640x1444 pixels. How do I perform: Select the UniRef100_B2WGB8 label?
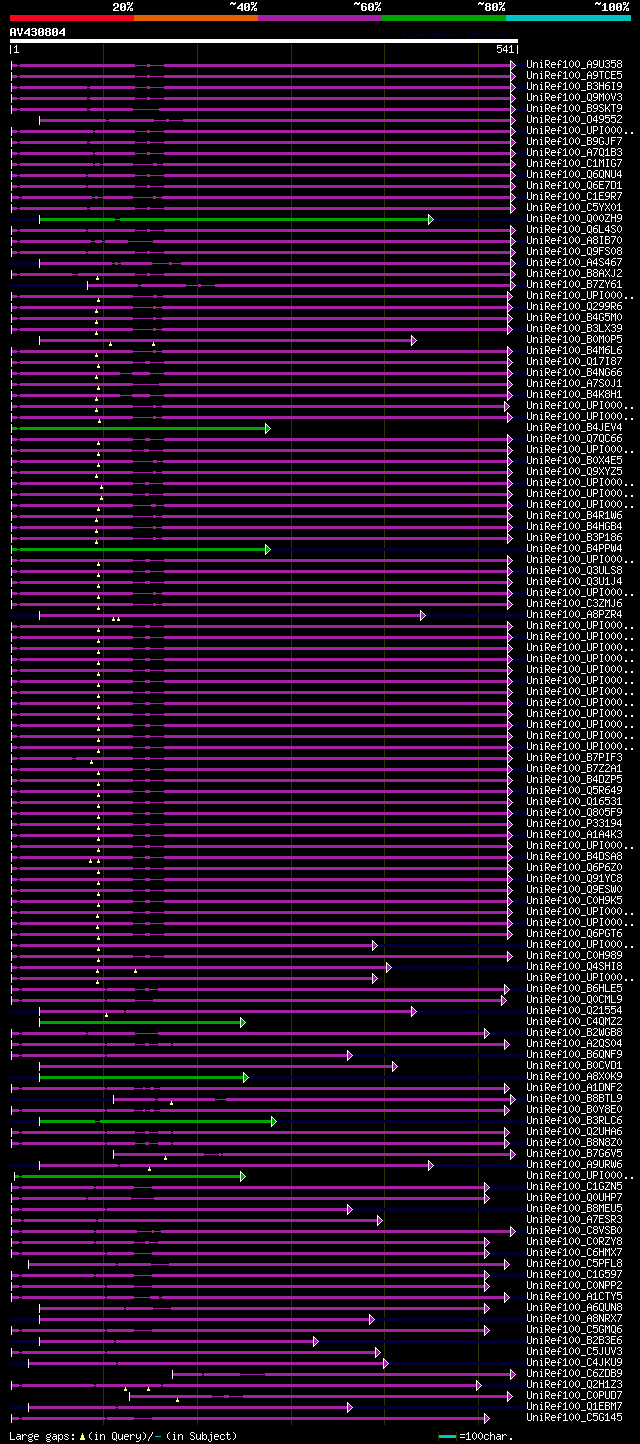click(574, 1032)
